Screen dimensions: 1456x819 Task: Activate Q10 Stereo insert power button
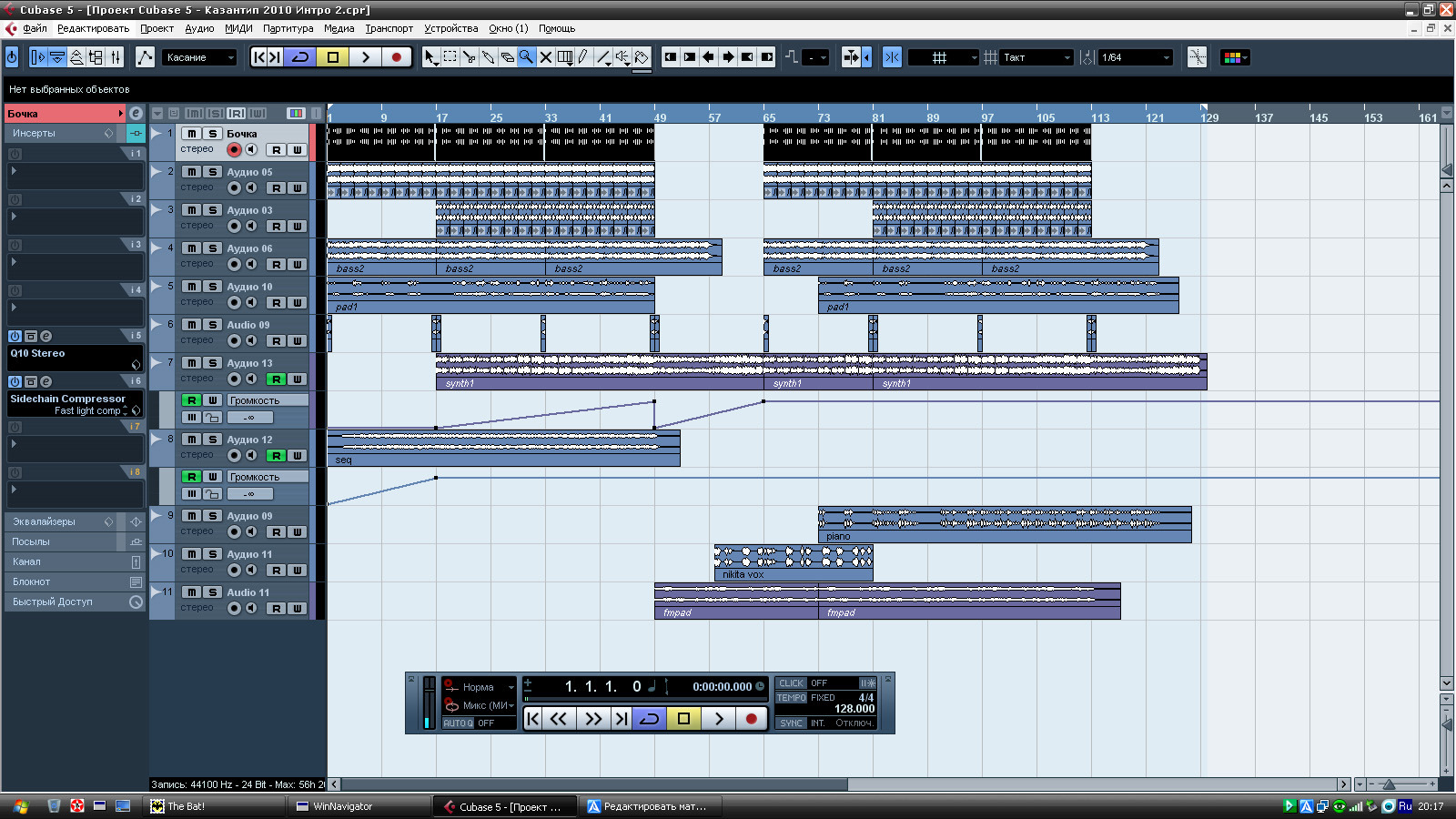15,336
